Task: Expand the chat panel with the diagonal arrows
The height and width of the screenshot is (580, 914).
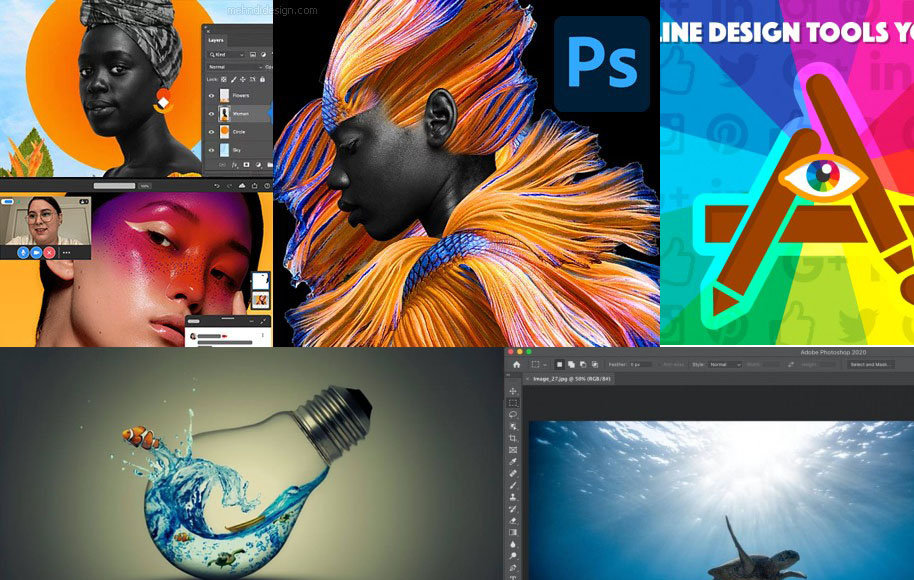Action: coord(263,321)
